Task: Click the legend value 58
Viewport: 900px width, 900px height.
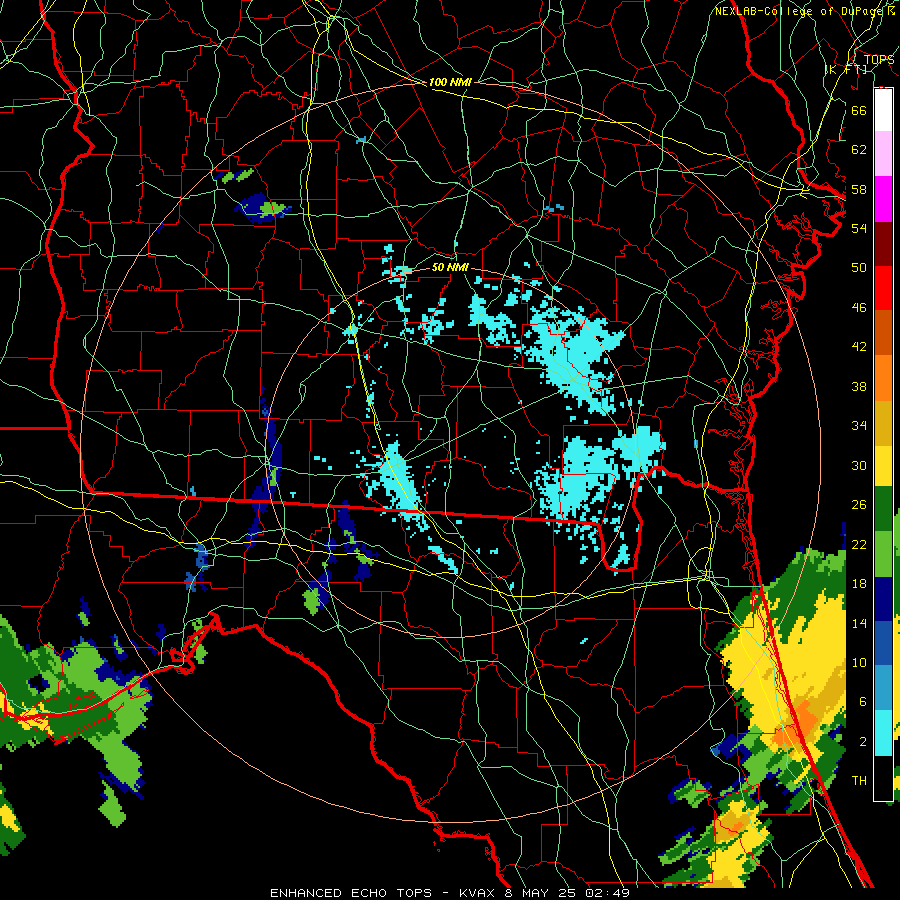Action: [x=859, y=189]
